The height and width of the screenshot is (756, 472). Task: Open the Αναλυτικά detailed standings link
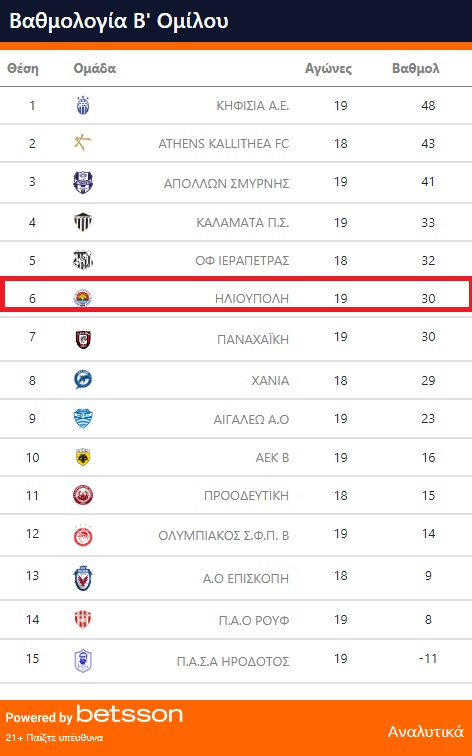[426, 731]
